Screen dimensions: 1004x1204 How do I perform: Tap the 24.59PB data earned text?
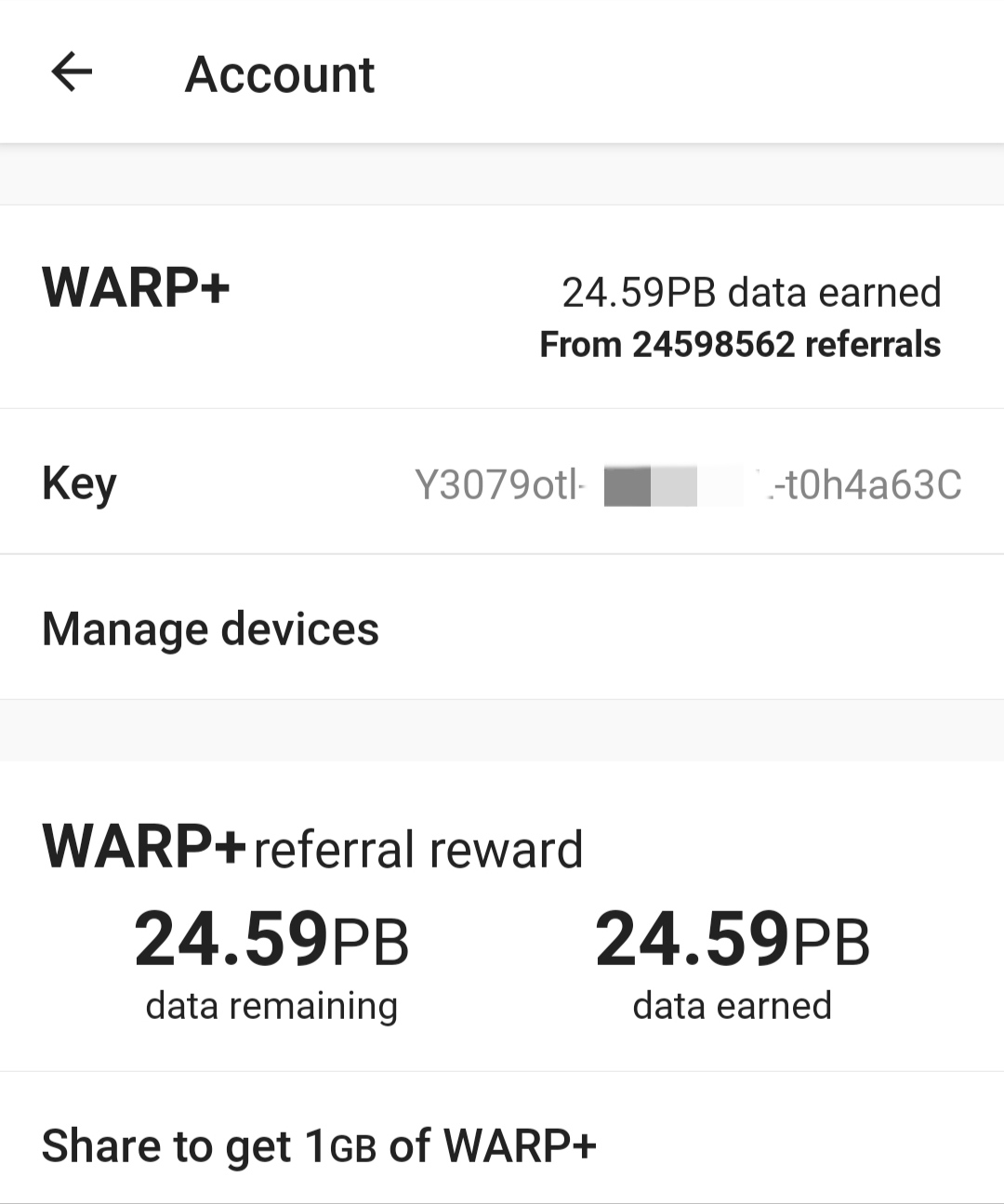(x=751, y=292)
